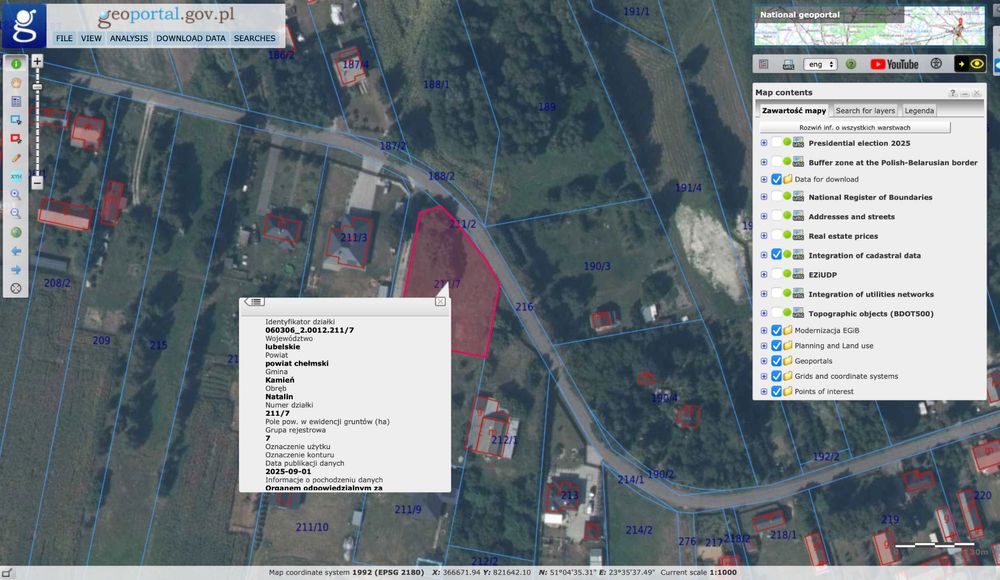Uncheck Planning and Land use checkbox

776,345
